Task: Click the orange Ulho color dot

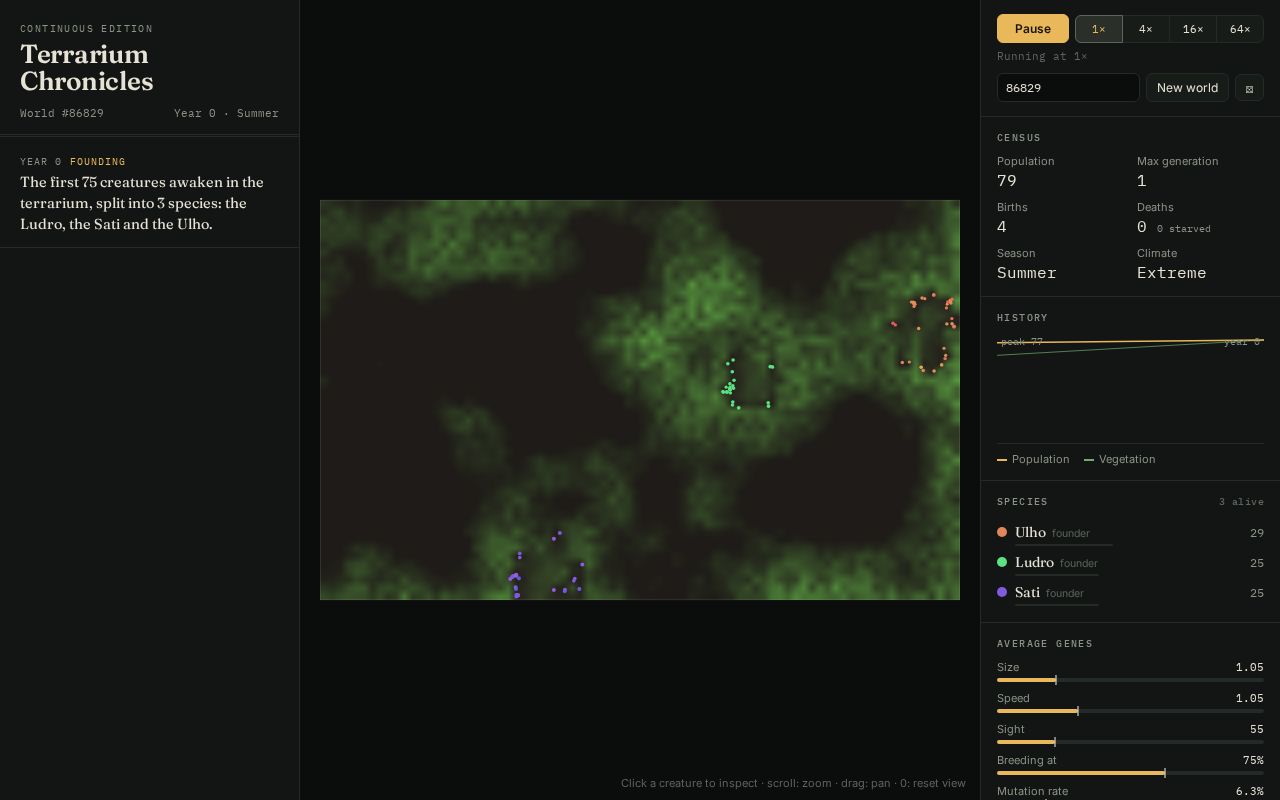Action: (1002, 532)
